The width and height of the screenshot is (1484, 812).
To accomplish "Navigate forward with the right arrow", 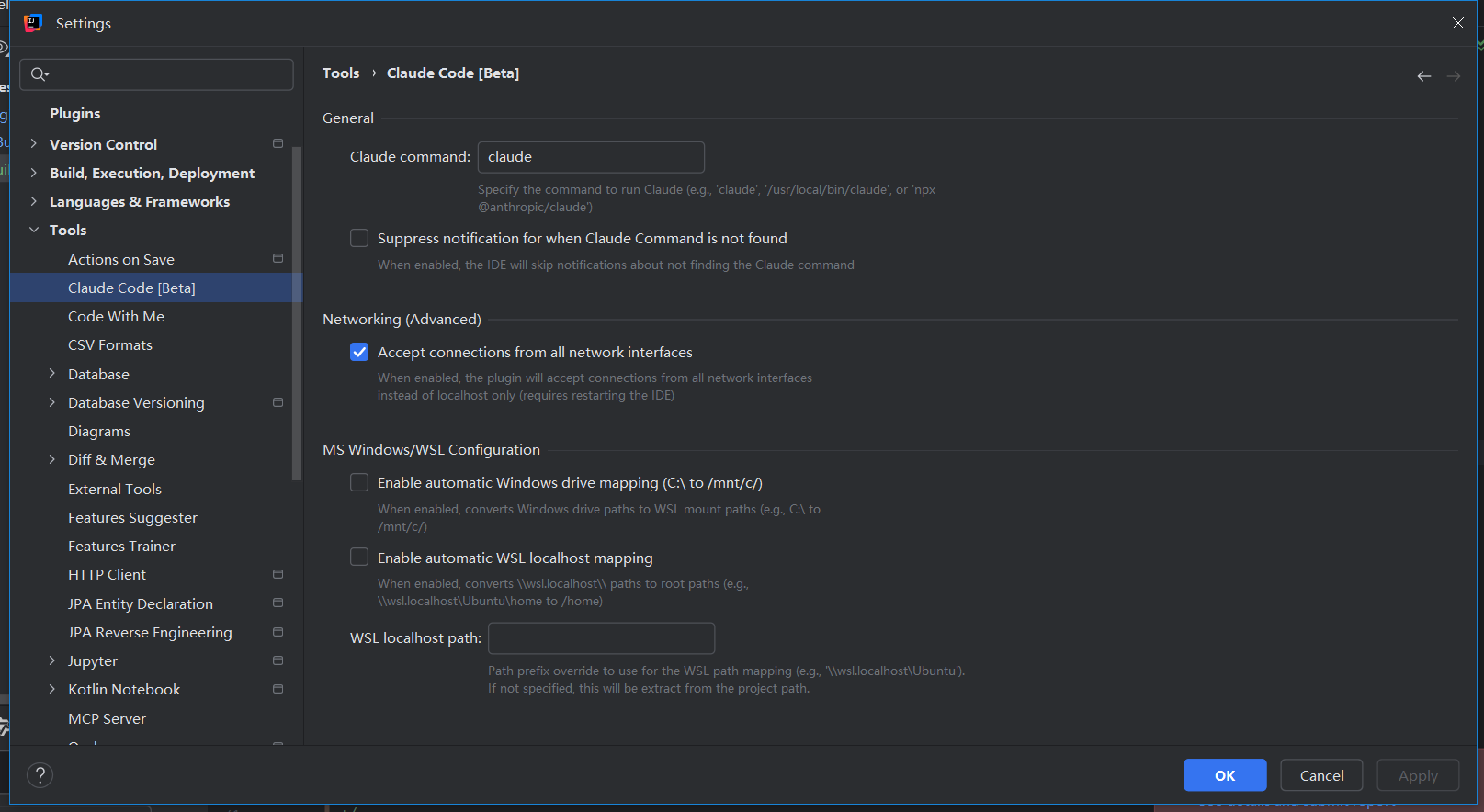I will tap(1453, 76).
